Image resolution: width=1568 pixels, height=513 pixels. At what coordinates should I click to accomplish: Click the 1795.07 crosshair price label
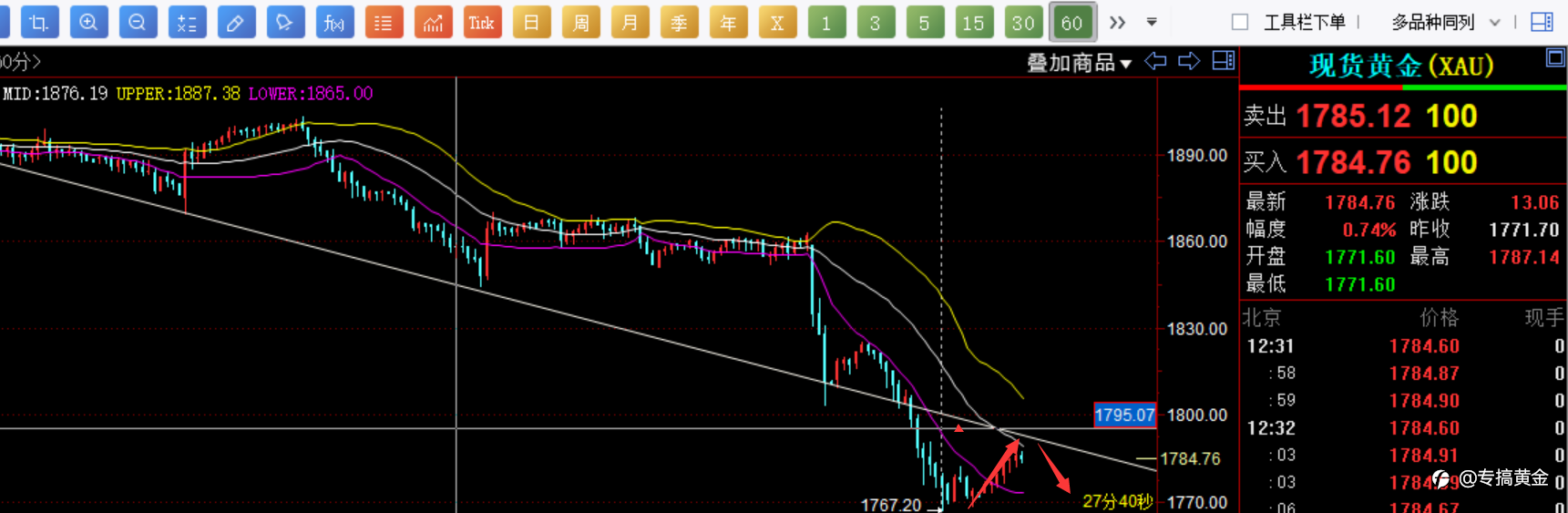click(x=1125, y=415)
